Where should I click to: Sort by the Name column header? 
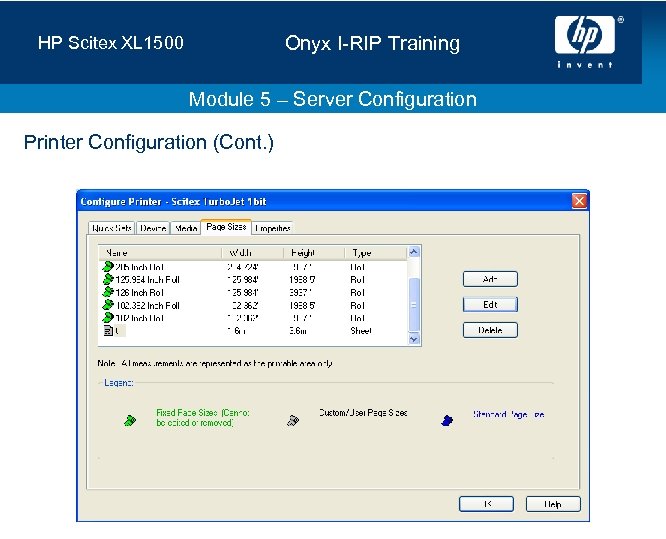[x=161, y=253]
